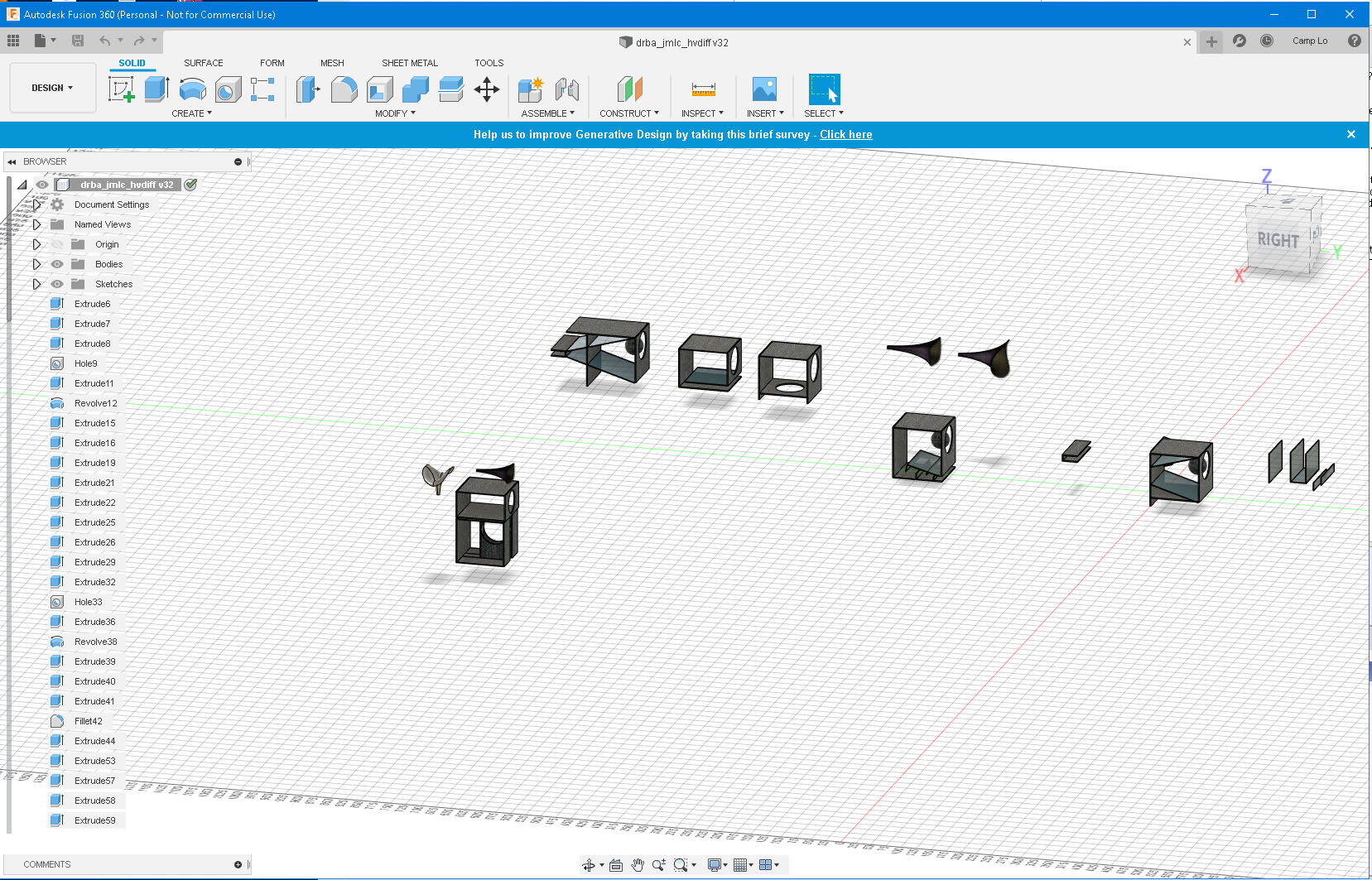
Task: Toggle visibility of Bodies folder
Action: click(57, 264)
